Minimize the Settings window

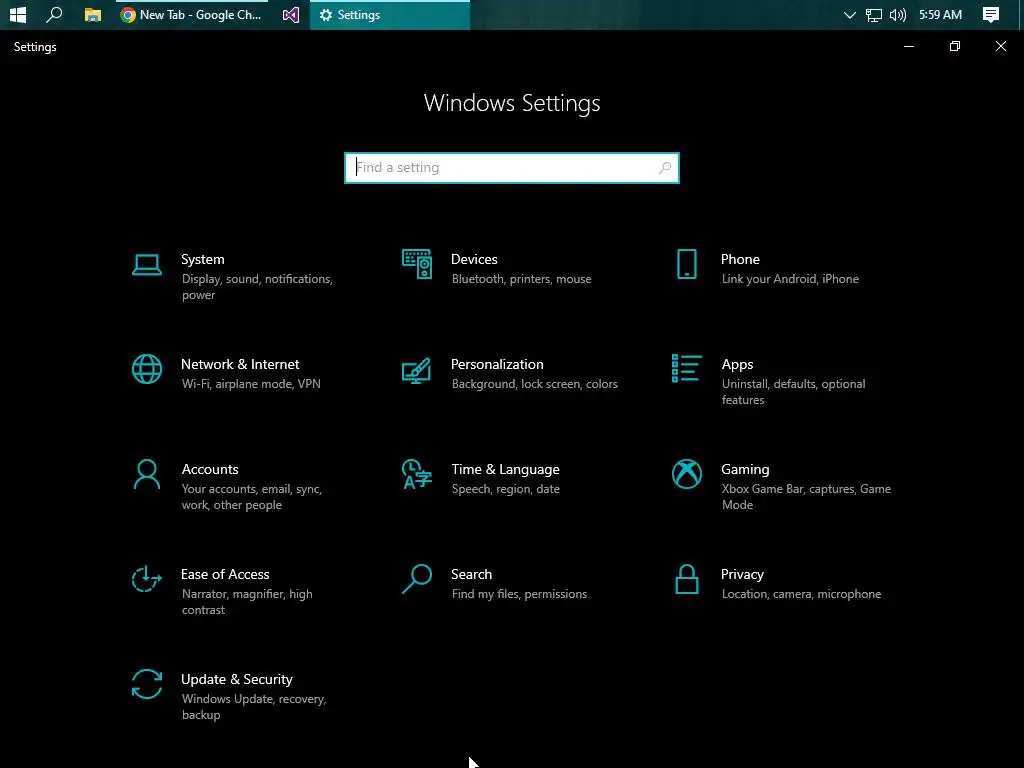(x=908, y=46)
